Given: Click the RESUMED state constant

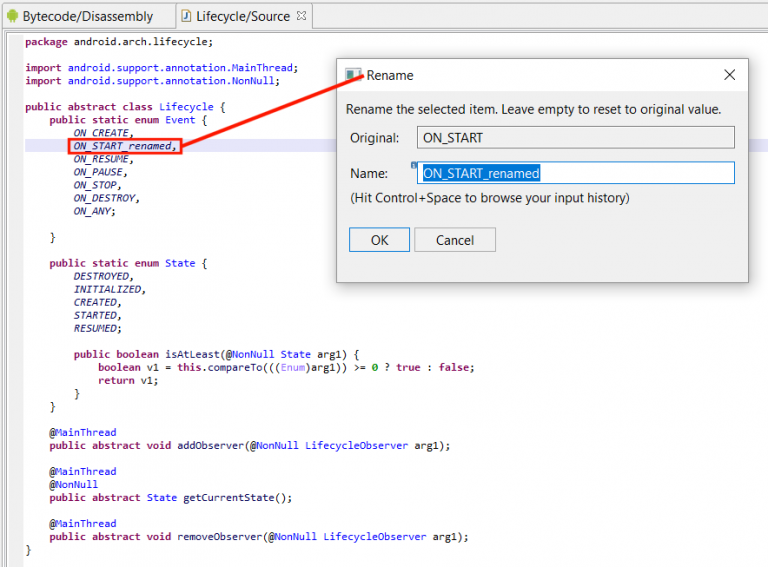Looking at the screenshot, I should pyautogui.click(x=96, y=328).
